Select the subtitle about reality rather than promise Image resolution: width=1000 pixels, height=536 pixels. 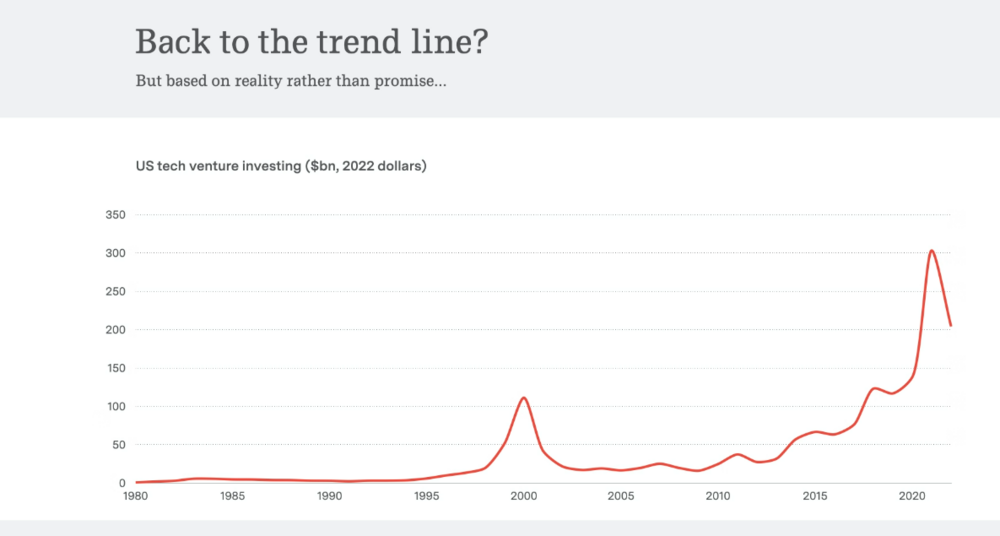(x=291, y=81)
